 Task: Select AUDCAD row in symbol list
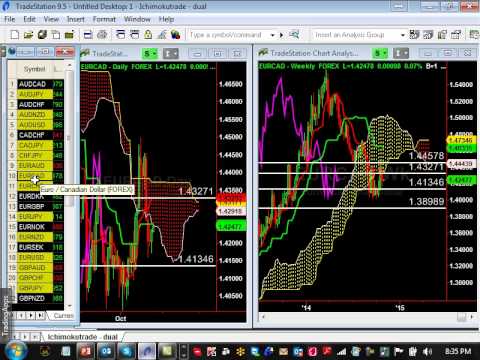click(x=35, y=84)
